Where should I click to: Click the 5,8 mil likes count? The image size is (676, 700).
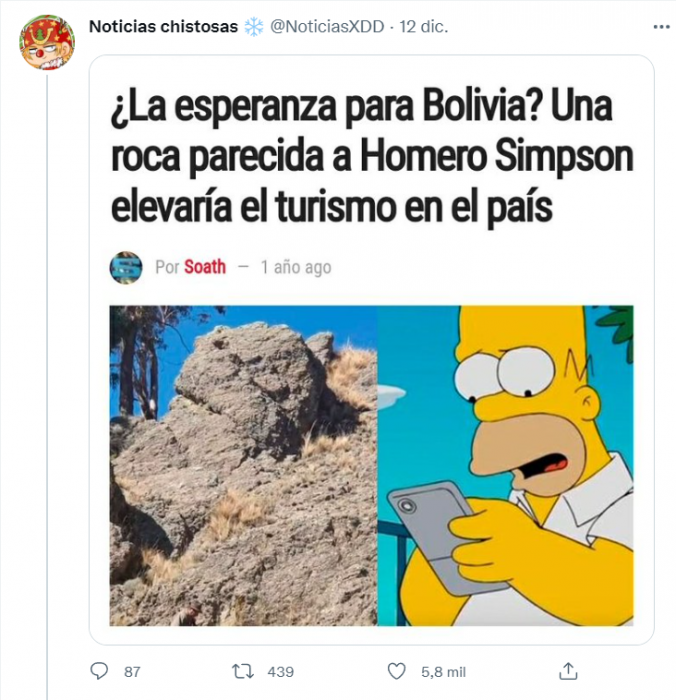click(443, 672)
